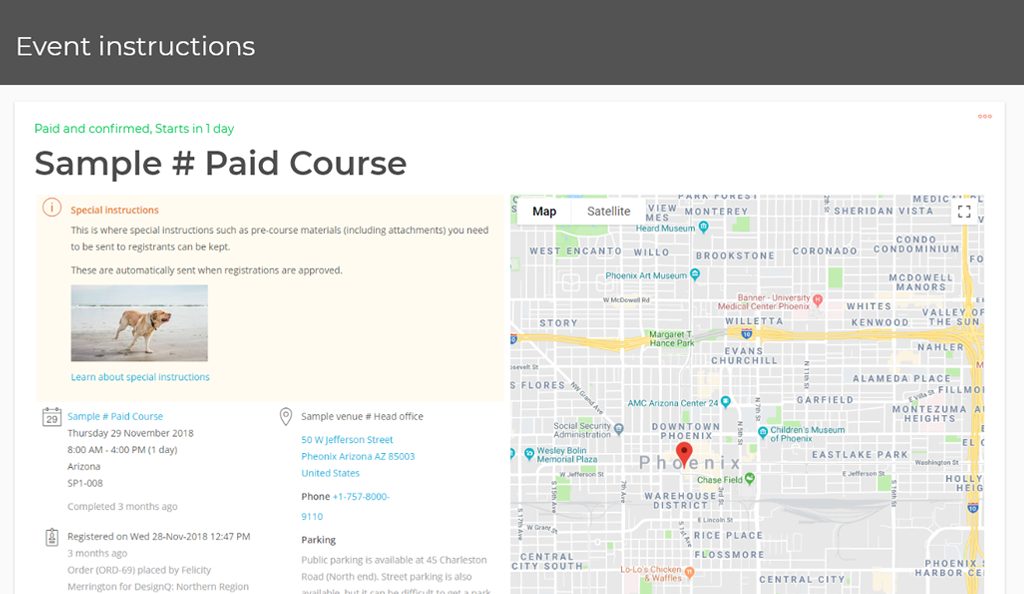Click the special instructions info icon
The height and width of the screenshot is (594, 1024).
(52, 207)
